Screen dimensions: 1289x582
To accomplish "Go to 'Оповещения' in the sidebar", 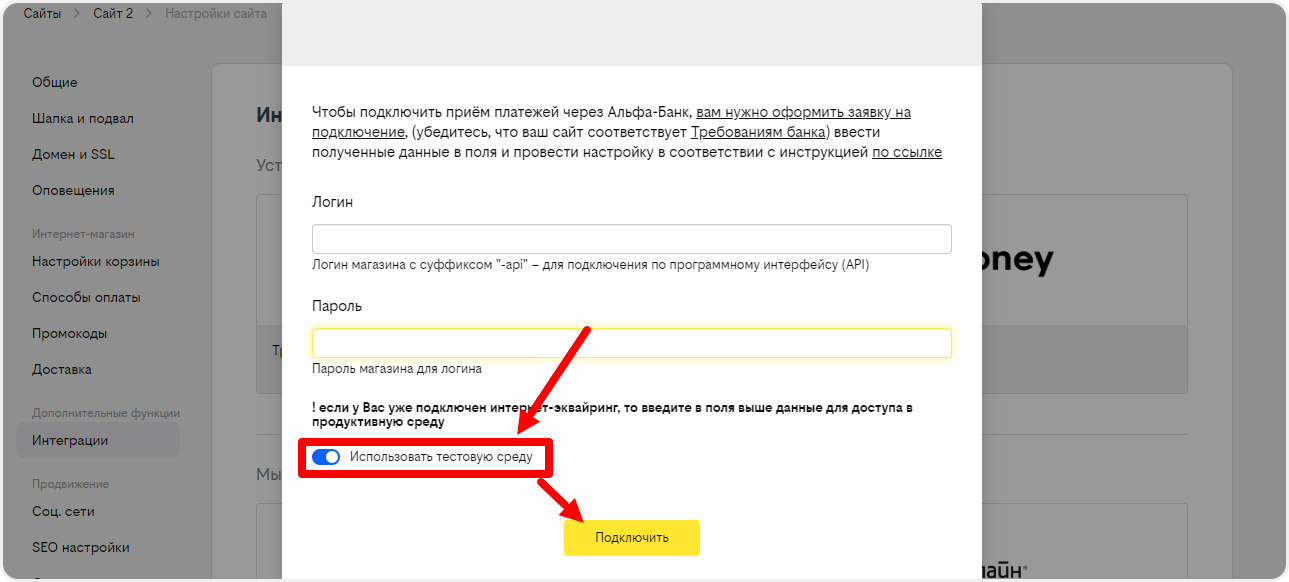I will (x=73, y=190).
